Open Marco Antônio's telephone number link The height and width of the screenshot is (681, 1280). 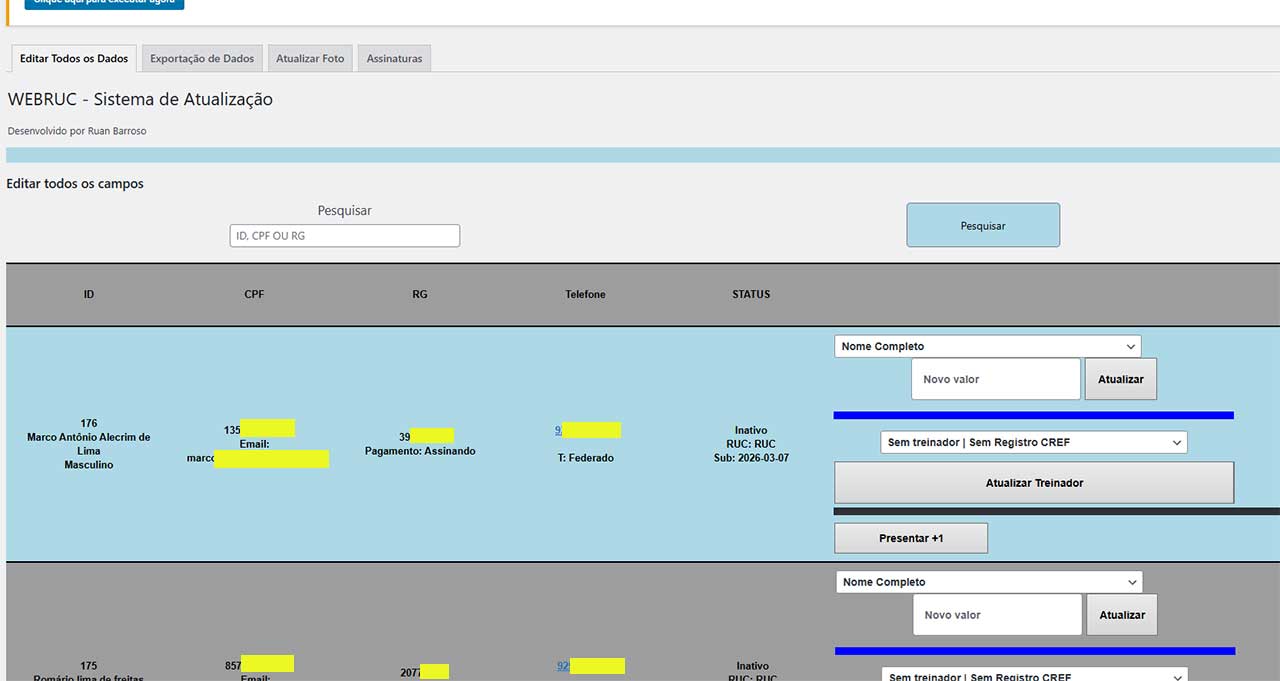point(559,430)
